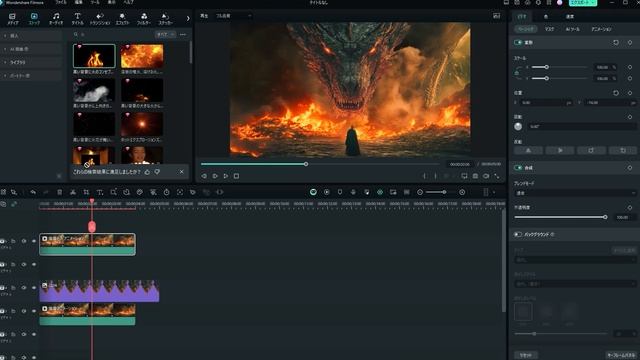Viewport: 640px width, 360px height.
Task: Click the zoom out minus on timeline zoom
Action: [x=420, y=192]
